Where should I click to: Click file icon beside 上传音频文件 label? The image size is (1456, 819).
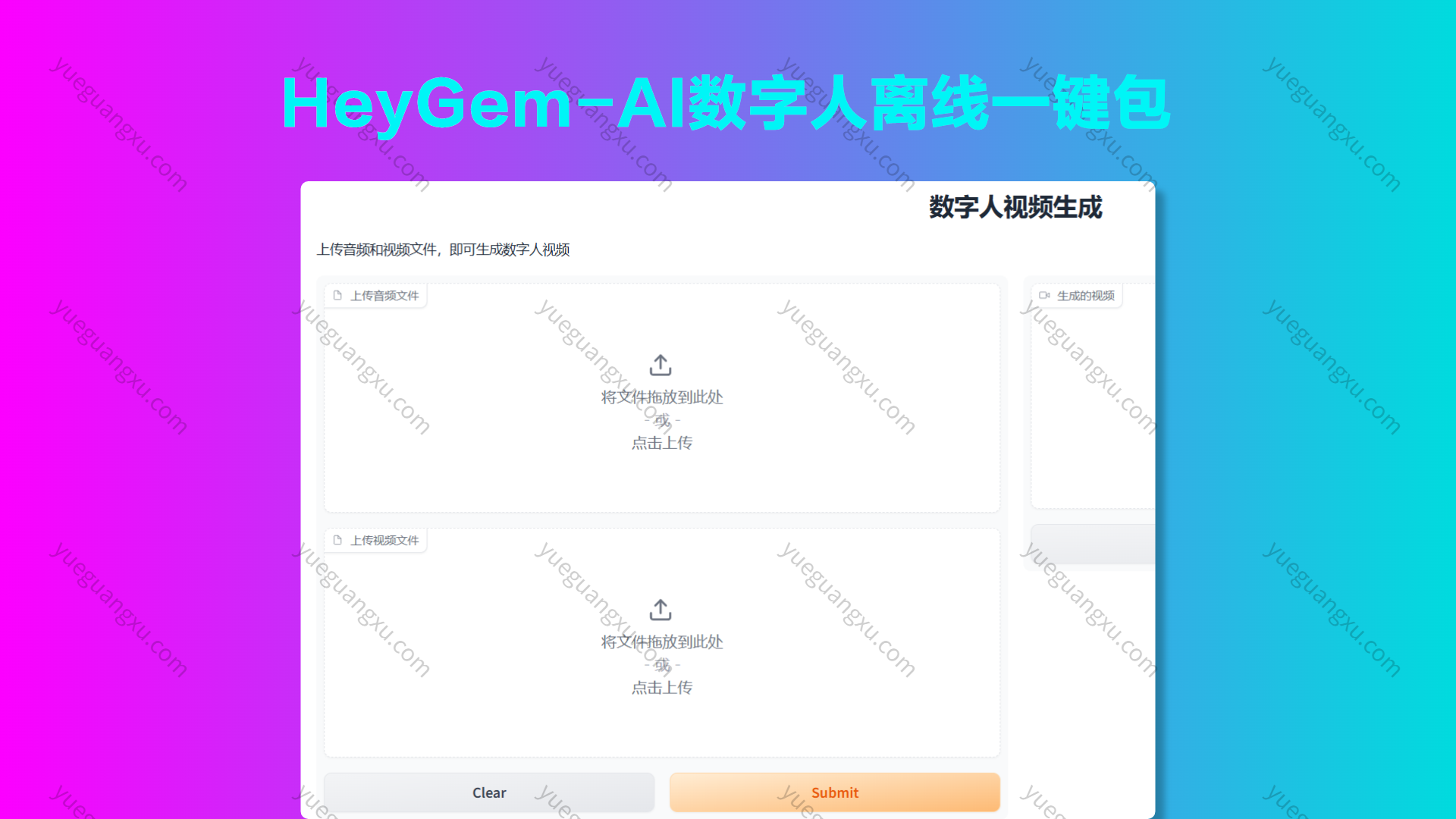point(337,296)
